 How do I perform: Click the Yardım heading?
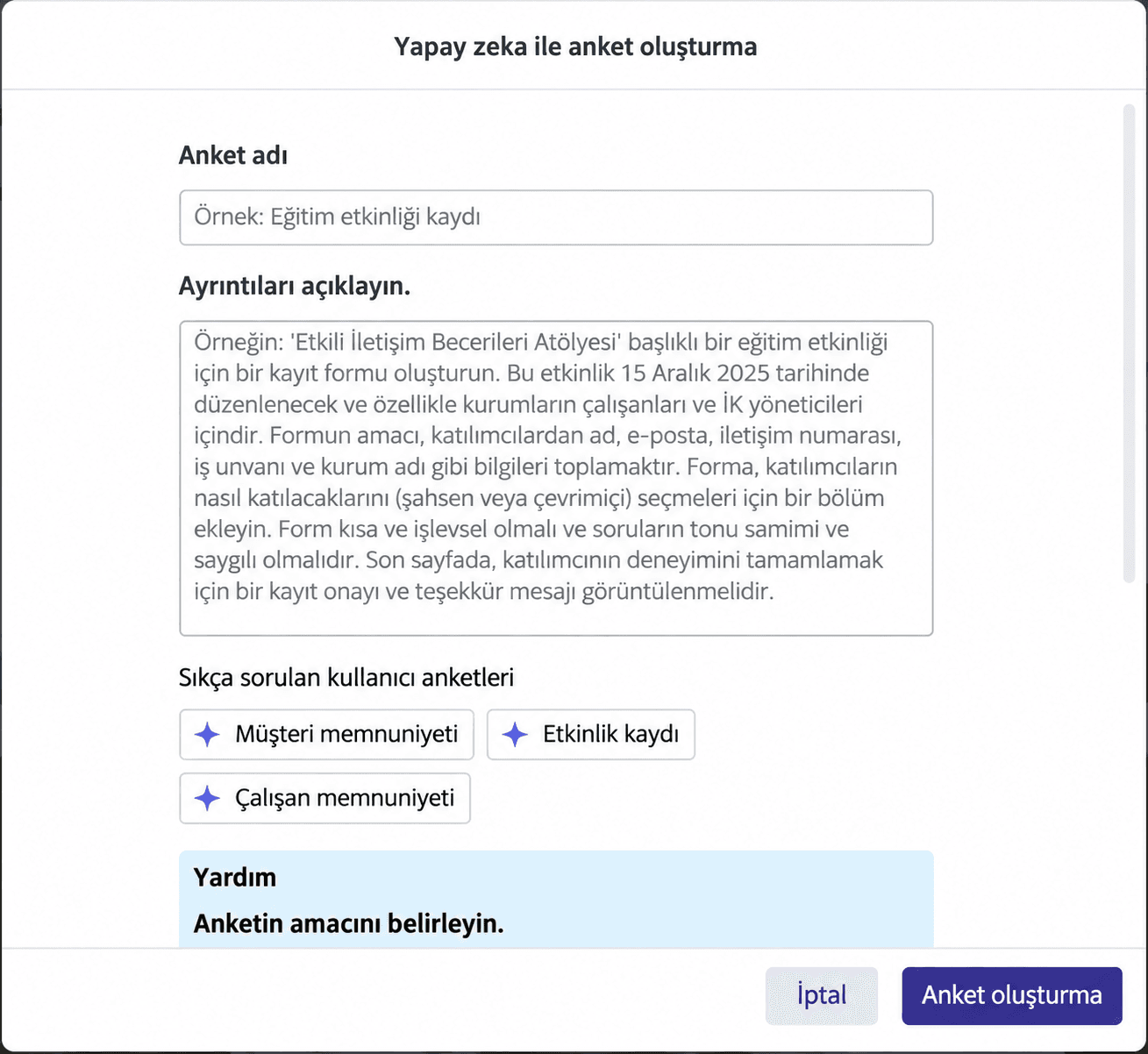pyautogui.click(x=235, y=878)
